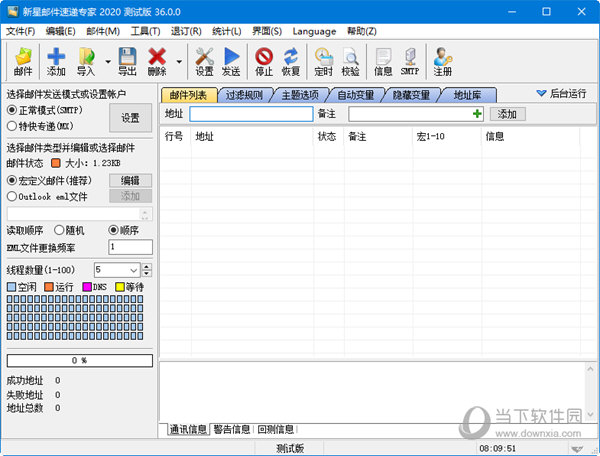Show the 回测信息 log tab
Viewport: 600px width, 456px height.
pos(276,429)
